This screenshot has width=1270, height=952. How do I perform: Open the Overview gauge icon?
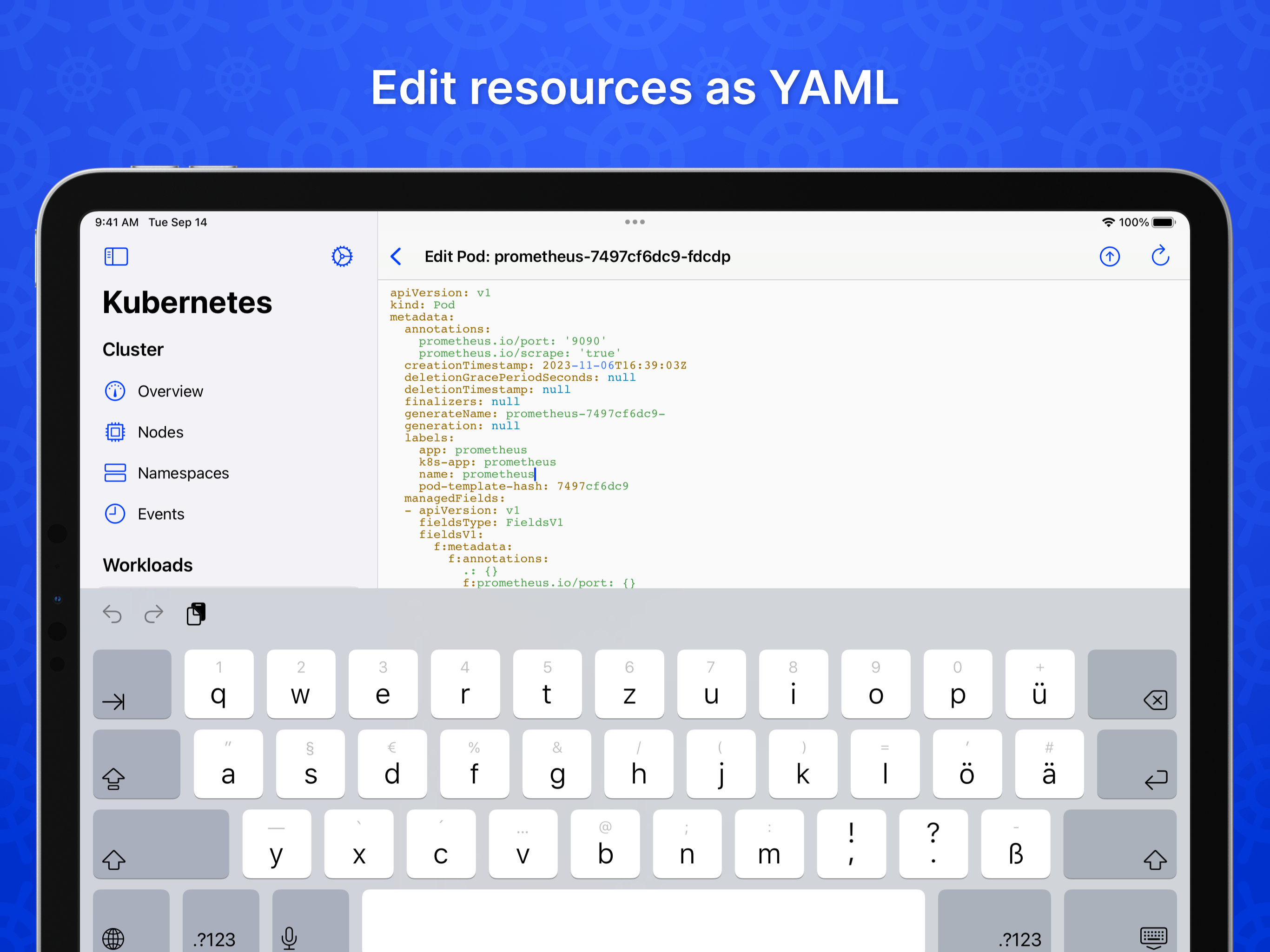click(115, 391)
